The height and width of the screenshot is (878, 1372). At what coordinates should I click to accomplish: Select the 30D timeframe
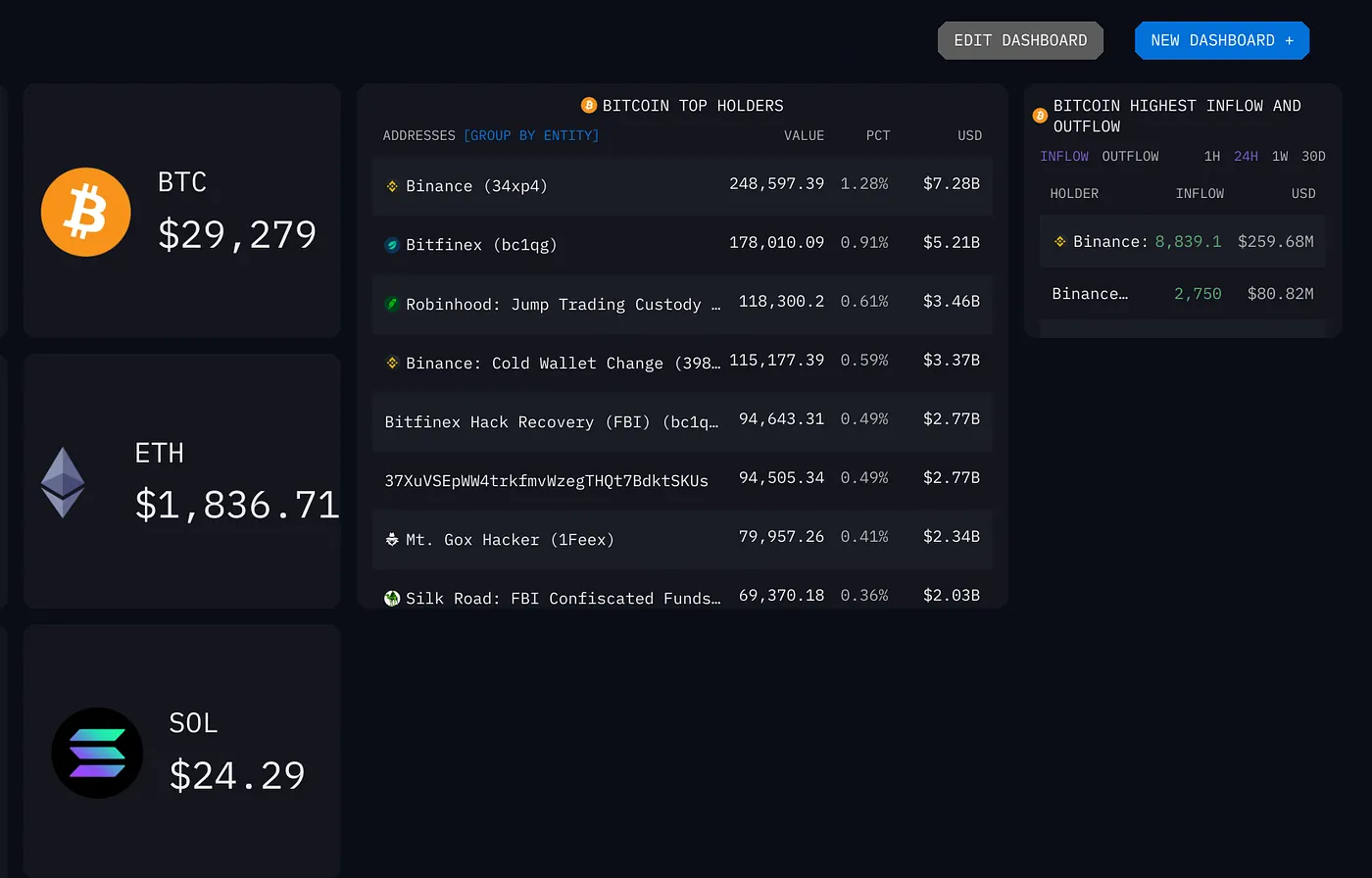point(1313,157)
